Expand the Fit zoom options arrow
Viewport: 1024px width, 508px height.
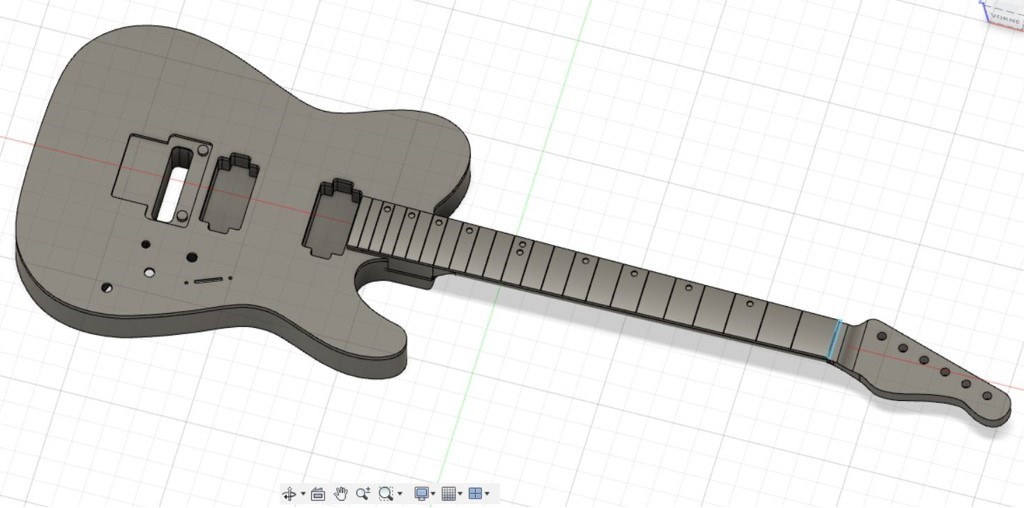[x=400, y=494]
